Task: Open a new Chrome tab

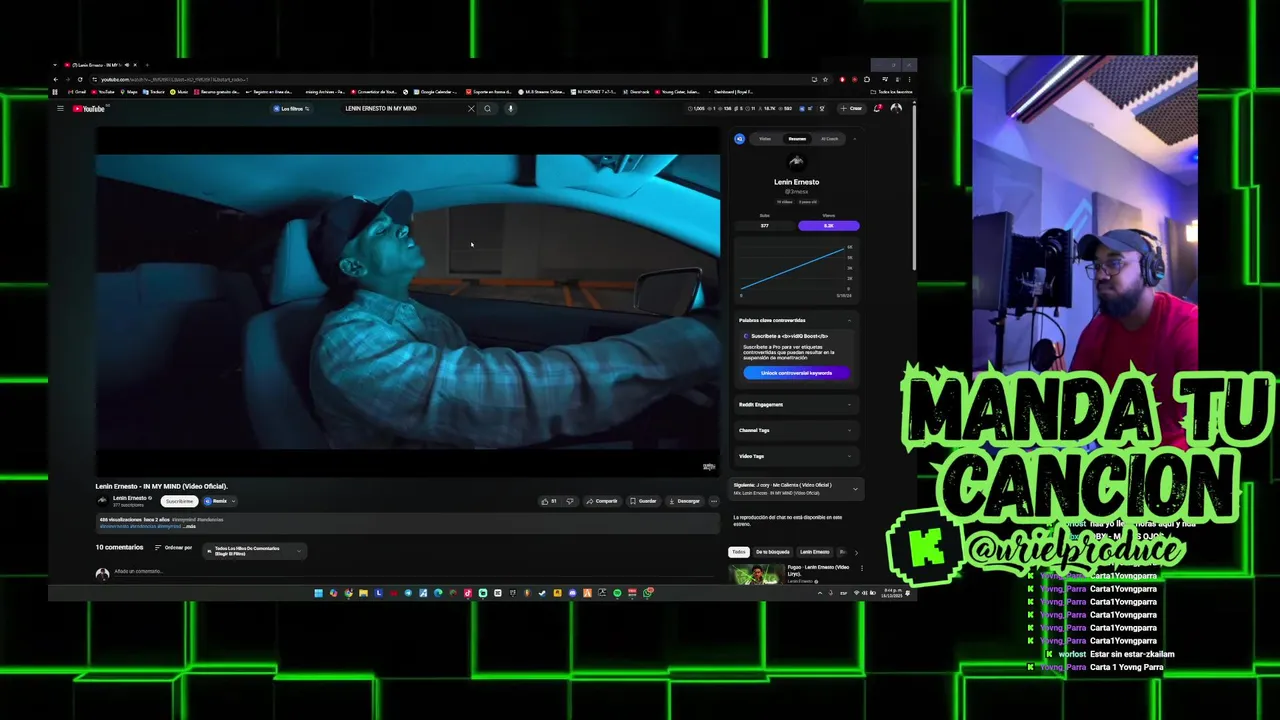Action: 148,65
